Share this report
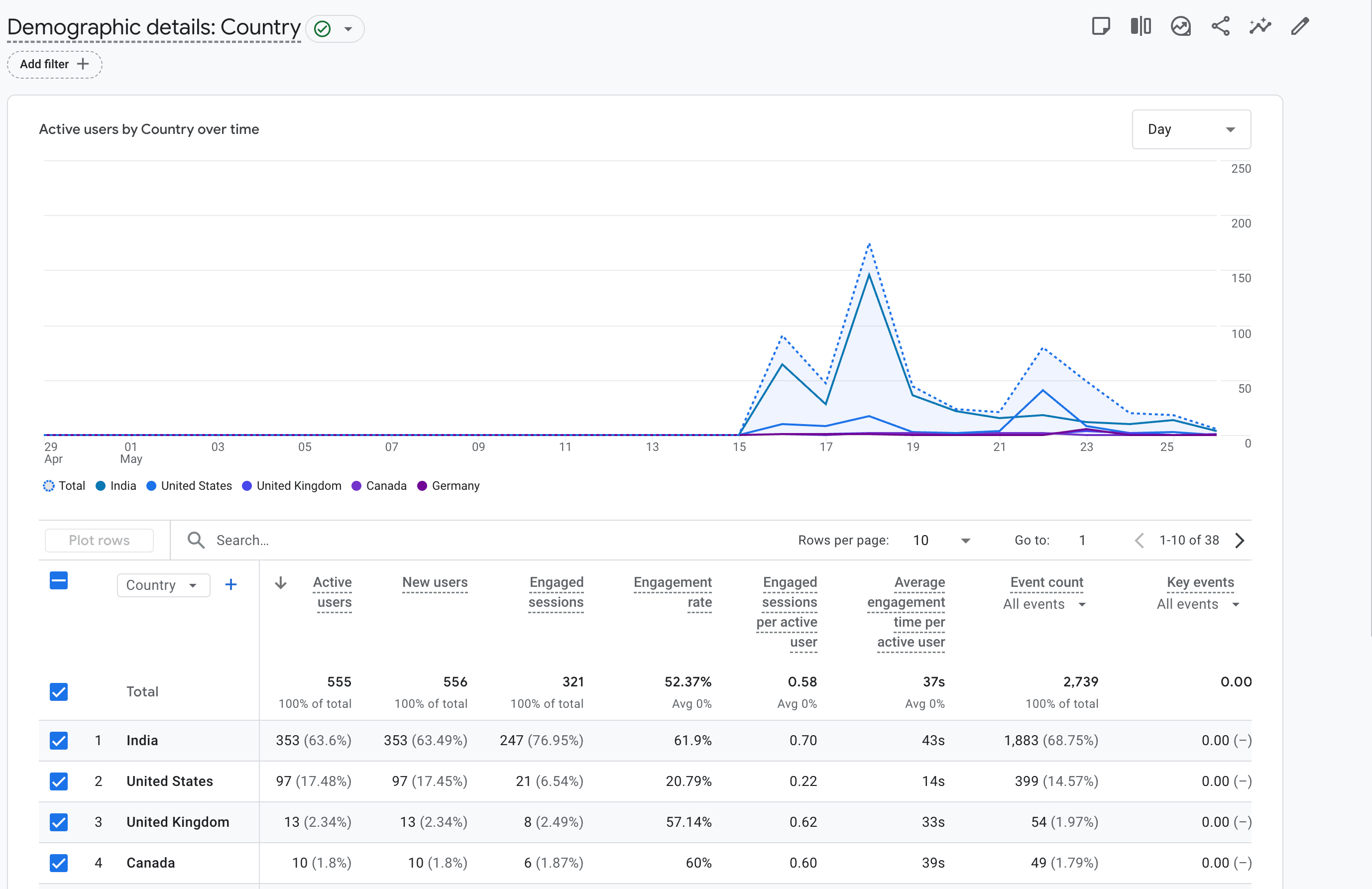This screenshot has width=1372, height=889. 1220,26
